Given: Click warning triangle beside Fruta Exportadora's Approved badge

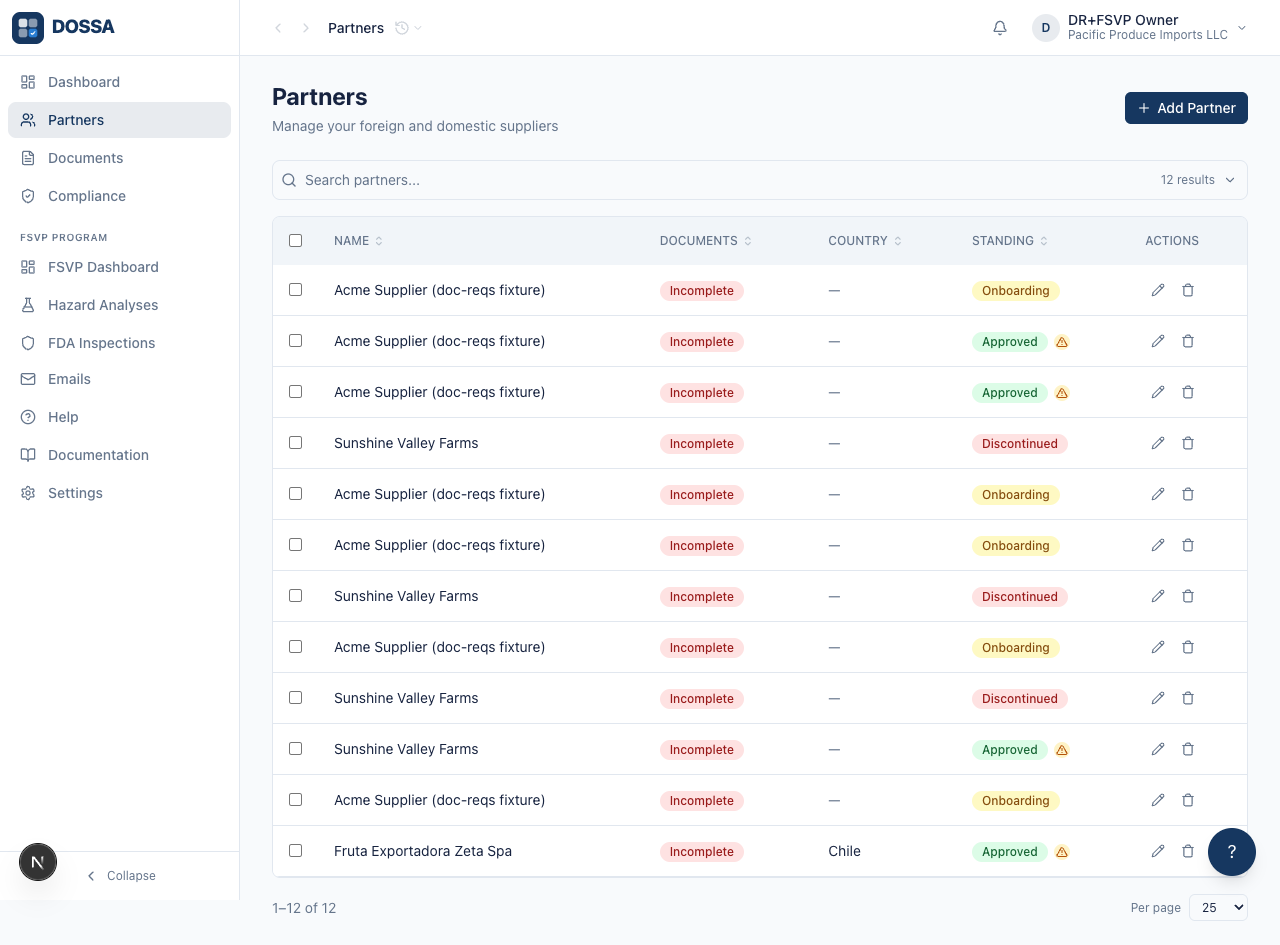Looking at the screenshot, I should [1062, 852].
